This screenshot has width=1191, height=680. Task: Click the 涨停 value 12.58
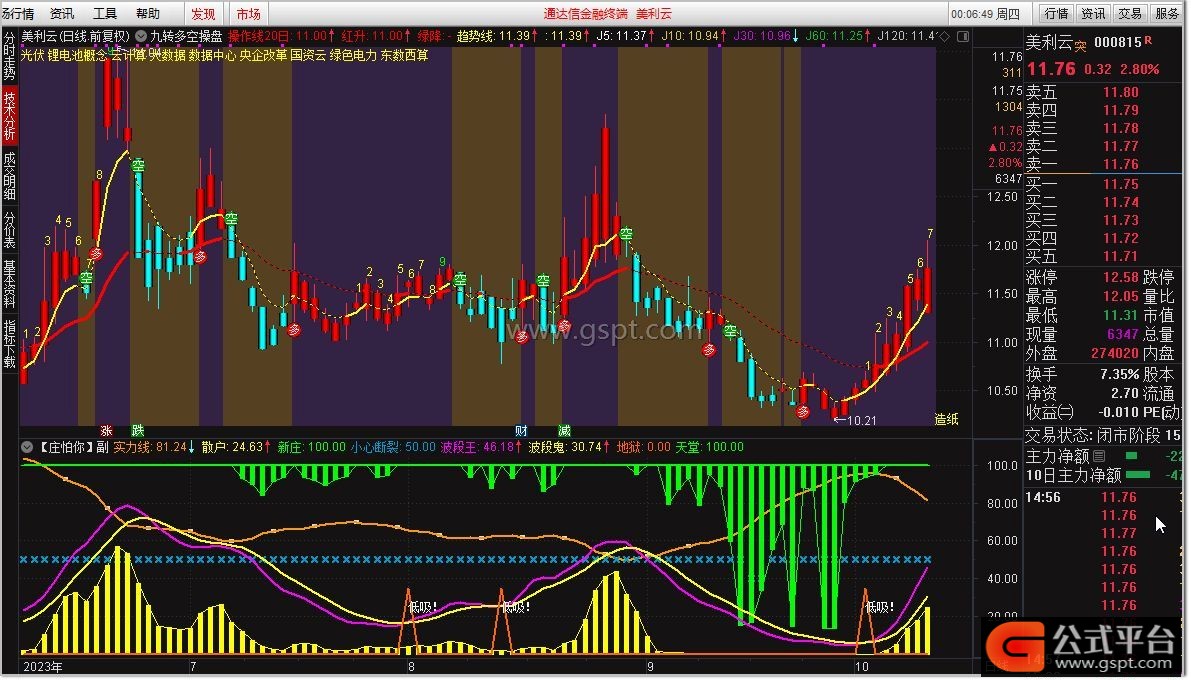point(1120,277)
